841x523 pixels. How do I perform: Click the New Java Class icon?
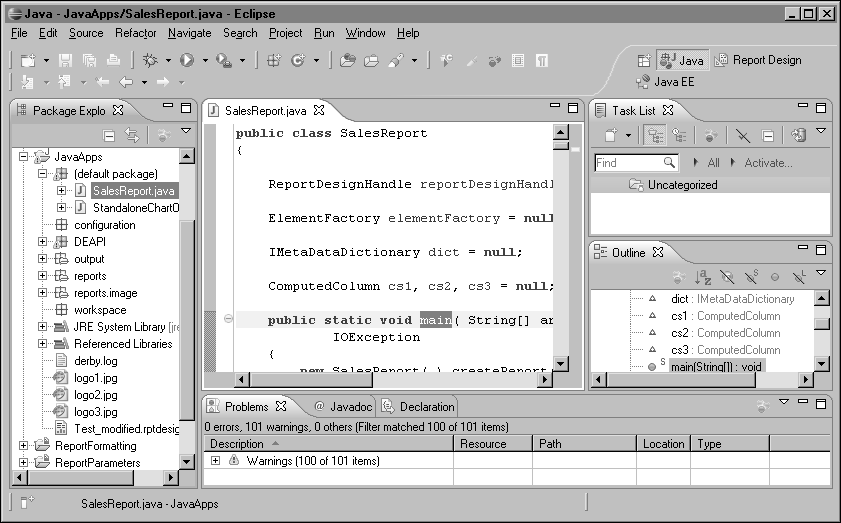pos(298,61)
